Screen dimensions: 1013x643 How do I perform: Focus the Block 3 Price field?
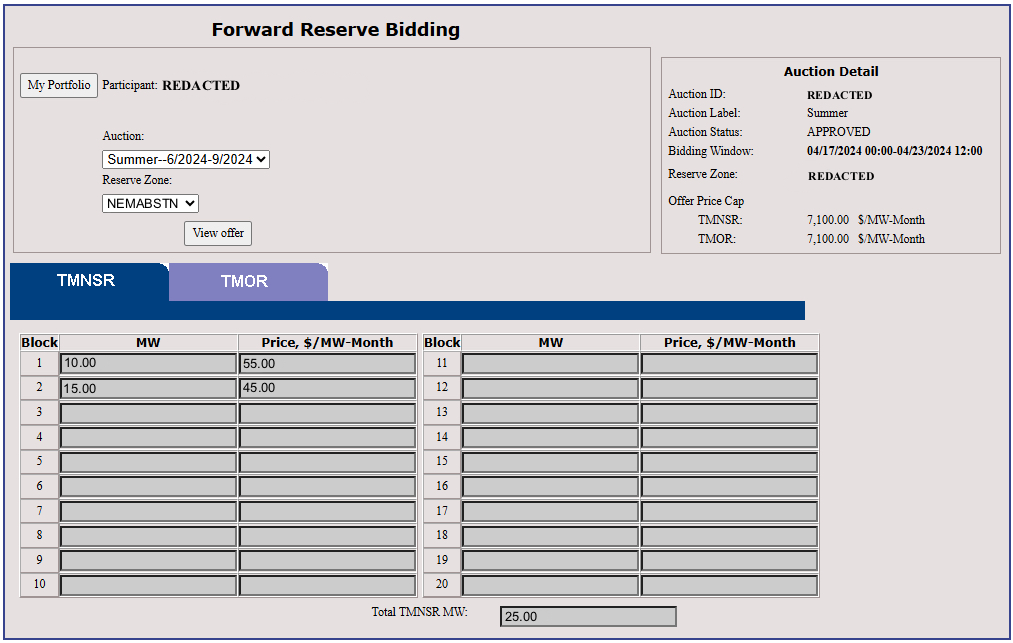(x=328, y=413)
